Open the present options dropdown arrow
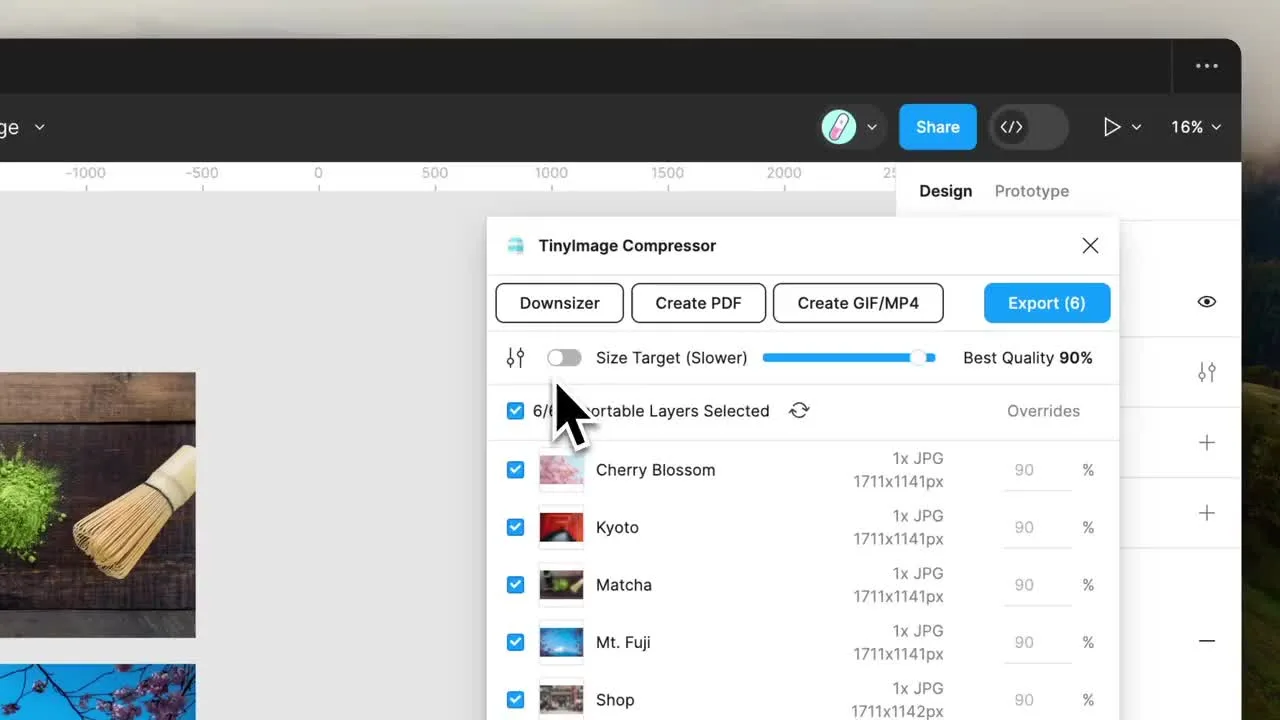This screenshot has height=720, width=1280. 1136,127
